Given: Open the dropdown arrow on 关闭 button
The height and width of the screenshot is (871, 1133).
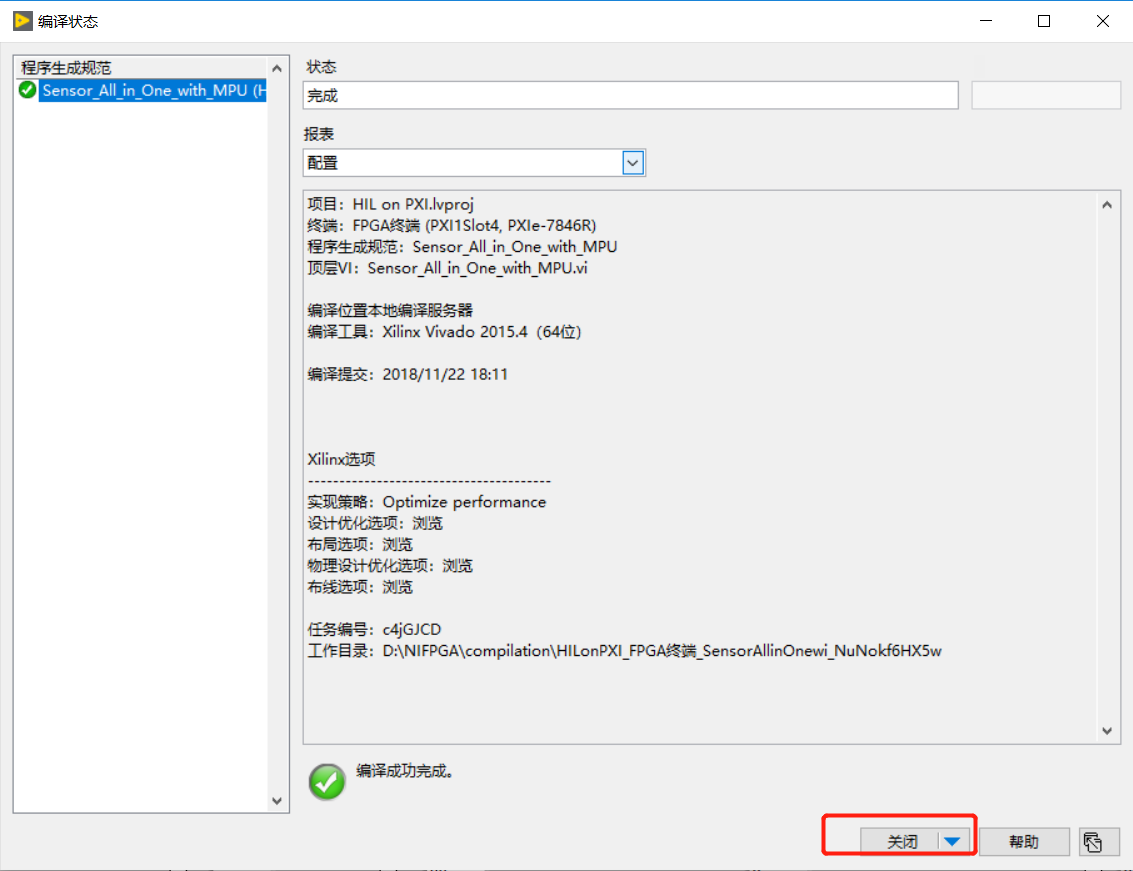Looking at the screenshot, I should click(952, 841).
